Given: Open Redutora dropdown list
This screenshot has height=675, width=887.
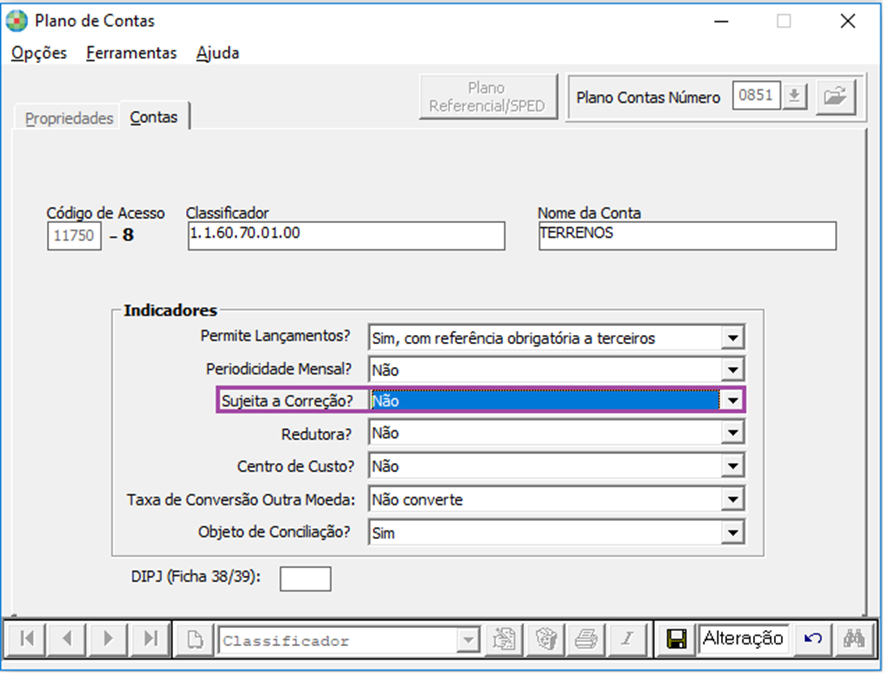Looking at the screenshot, I should pyautogui.click(x=733, y=433).
